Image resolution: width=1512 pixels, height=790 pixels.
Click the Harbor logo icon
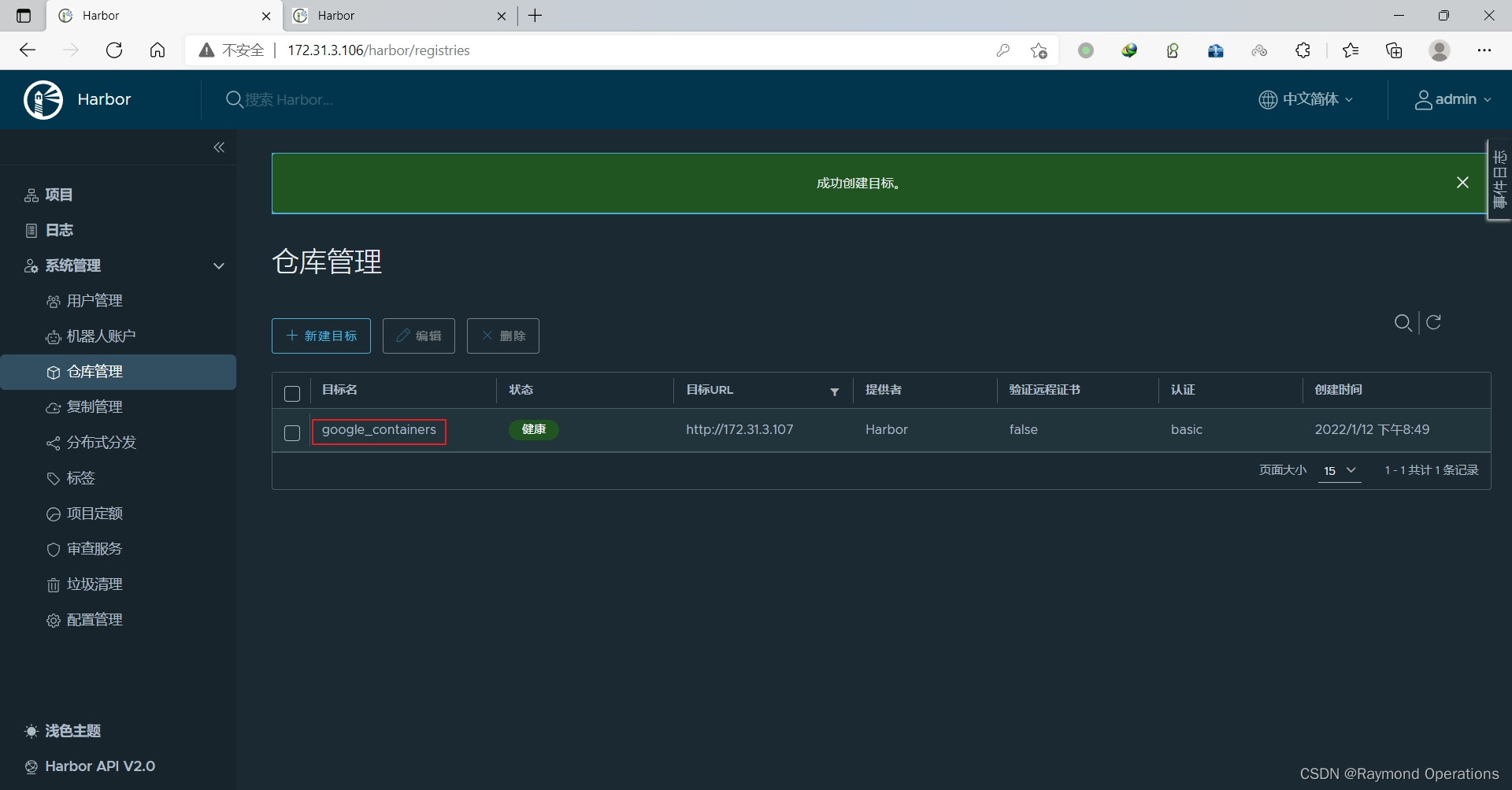coord(43,99)
